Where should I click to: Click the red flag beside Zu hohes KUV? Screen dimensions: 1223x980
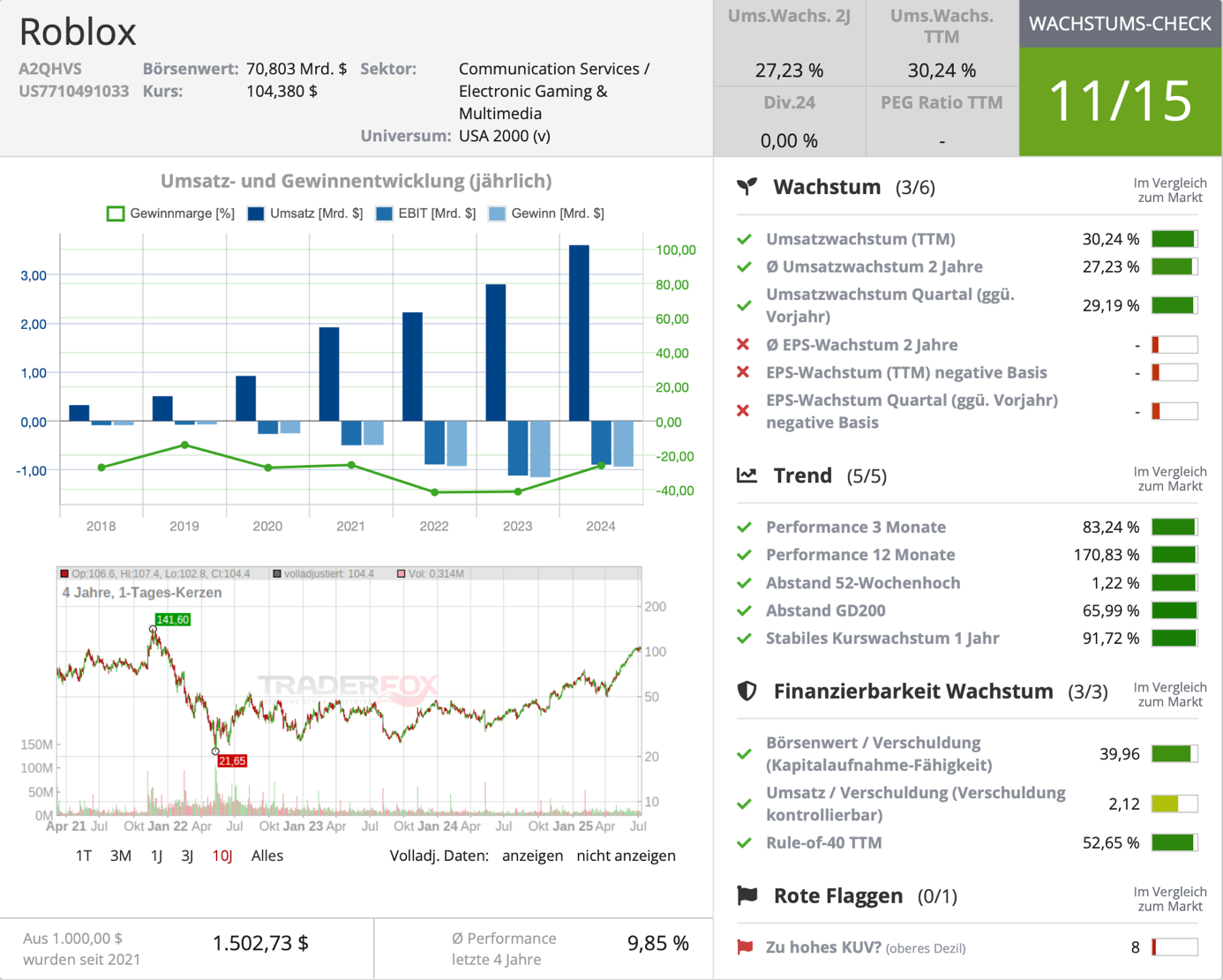coord(745,947)
